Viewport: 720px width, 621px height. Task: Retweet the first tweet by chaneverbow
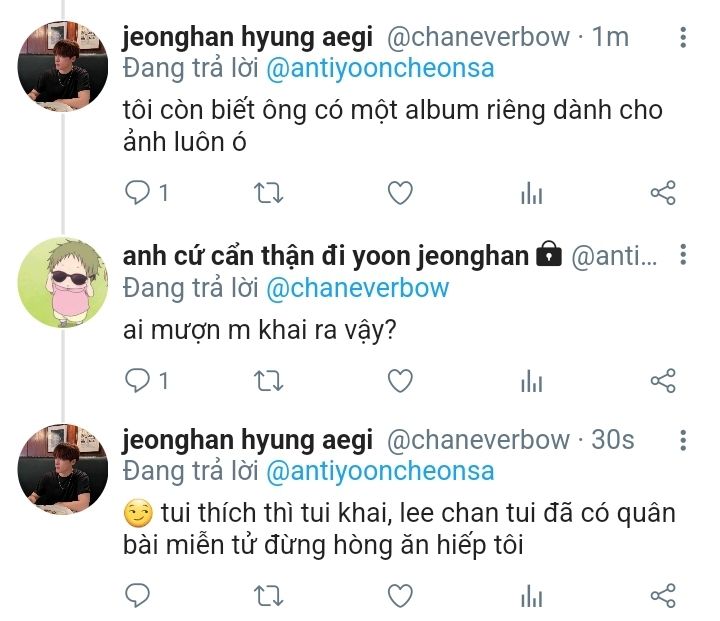coord(269,193)
